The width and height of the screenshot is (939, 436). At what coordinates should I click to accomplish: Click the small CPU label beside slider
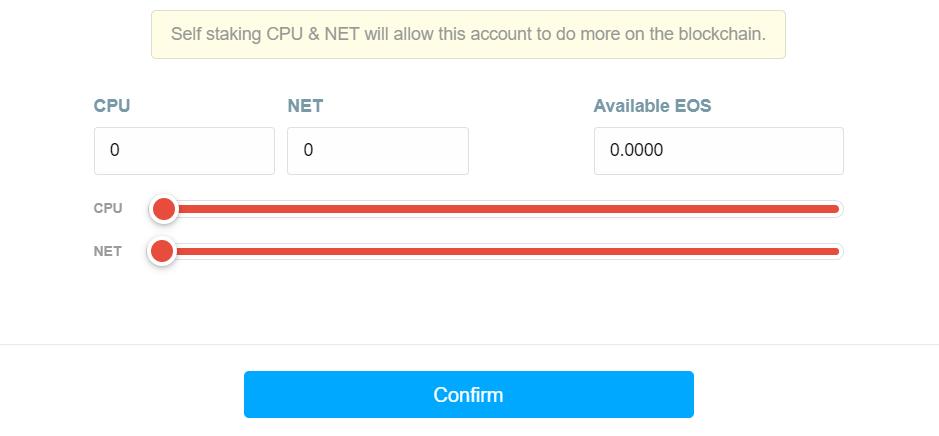point(108,209)
